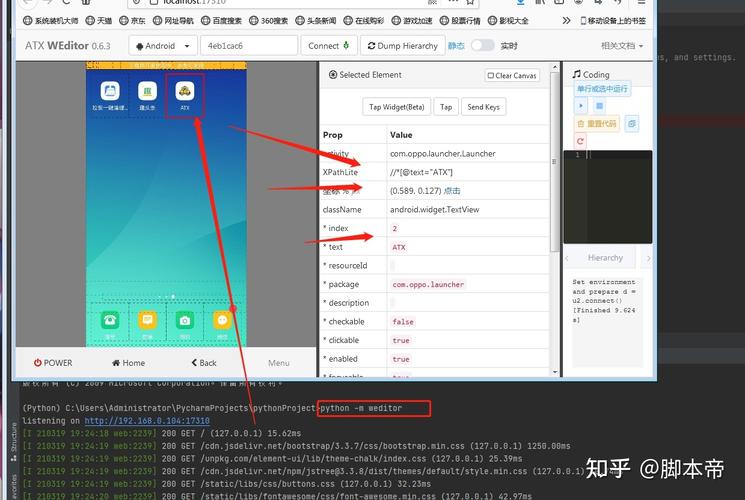Tap the first app icon in phone top row
The height and width of the screenshot is (500, 745).
point(110,90)
